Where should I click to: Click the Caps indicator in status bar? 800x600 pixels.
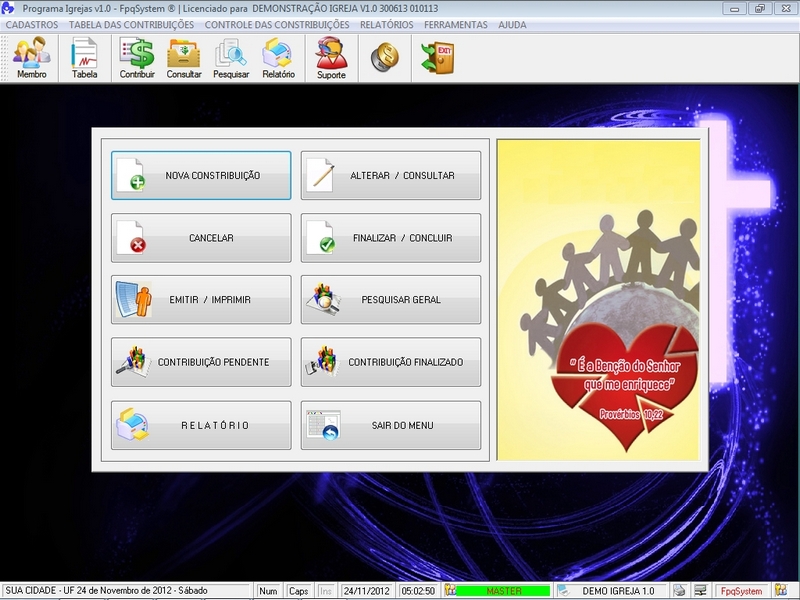(x=298, y=591)
